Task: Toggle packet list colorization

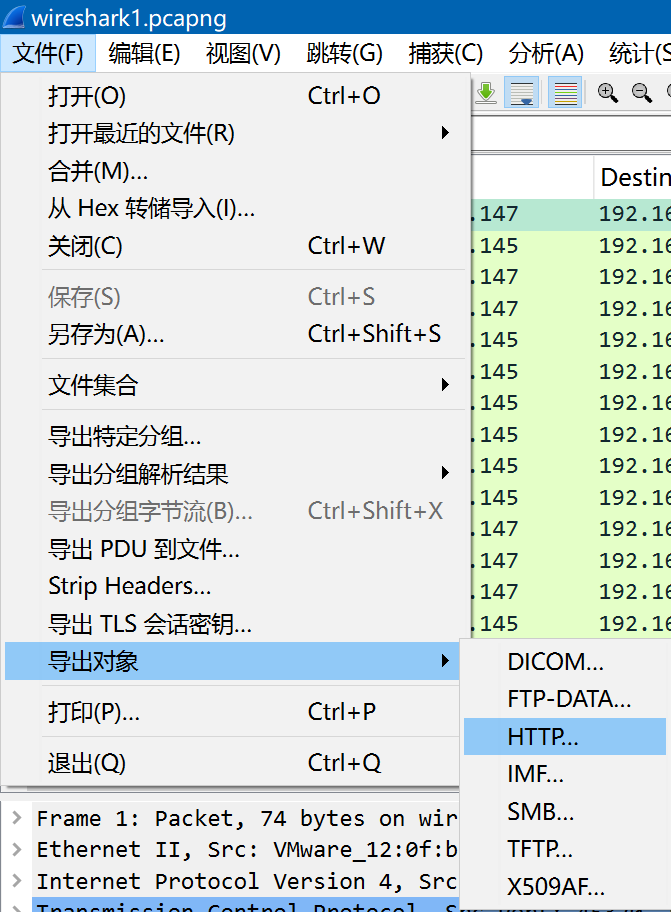Action: point(566,94)
